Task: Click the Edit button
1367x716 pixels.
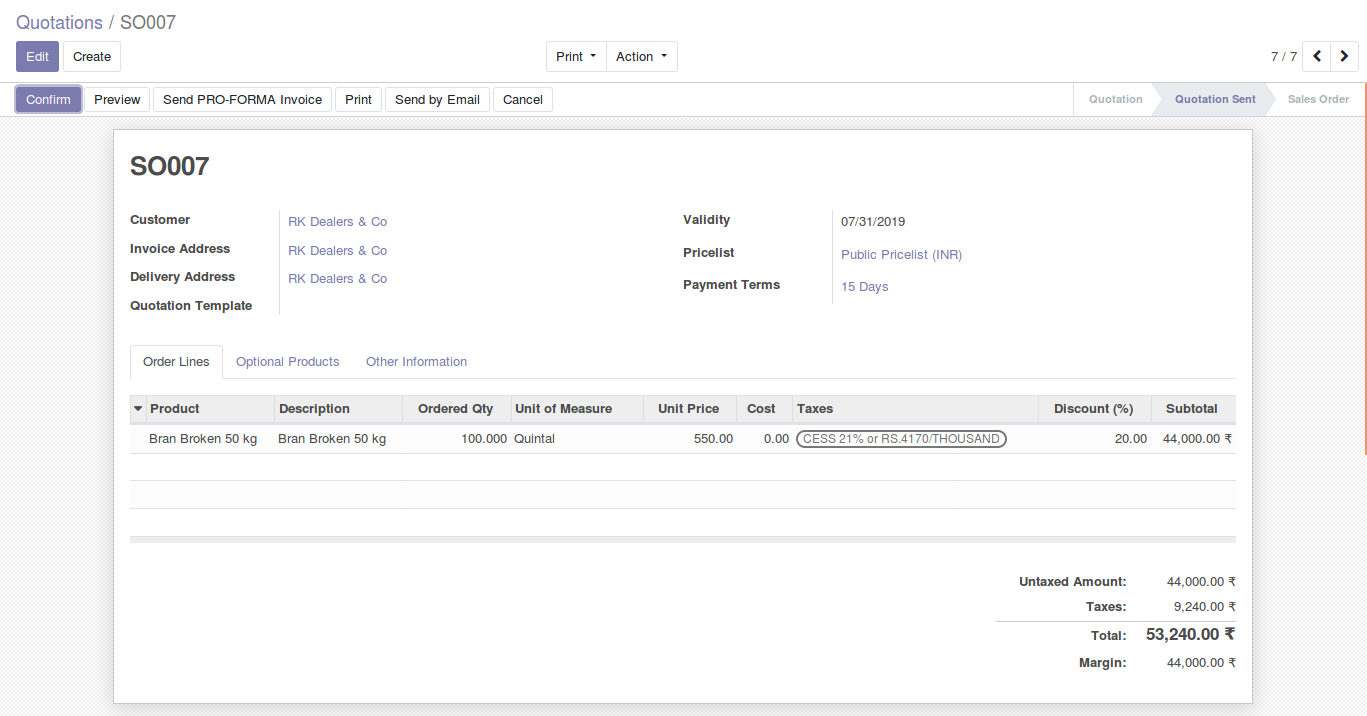Action: coord(37,57)
